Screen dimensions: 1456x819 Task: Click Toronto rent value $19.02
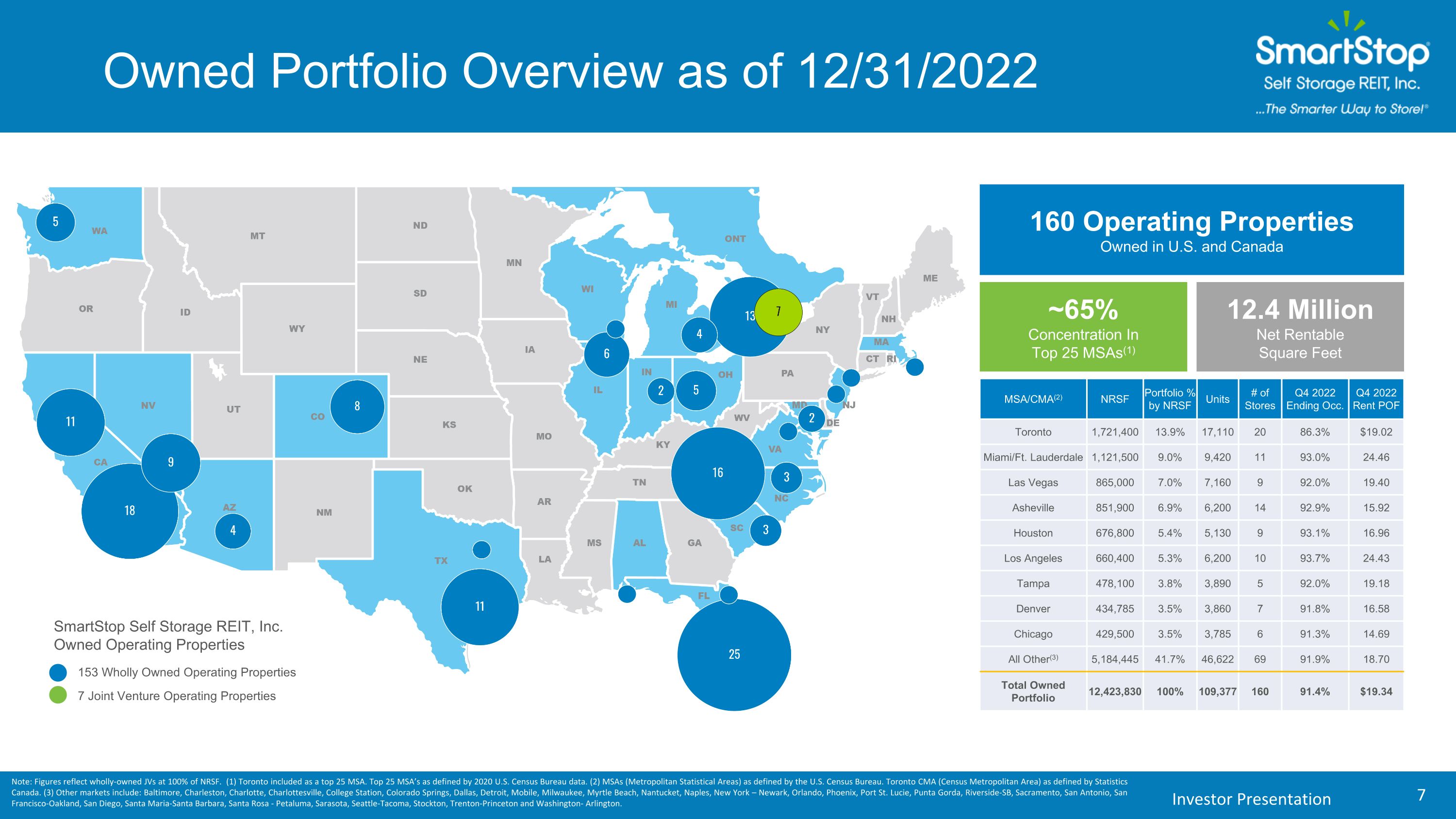tap(1376, 433)
